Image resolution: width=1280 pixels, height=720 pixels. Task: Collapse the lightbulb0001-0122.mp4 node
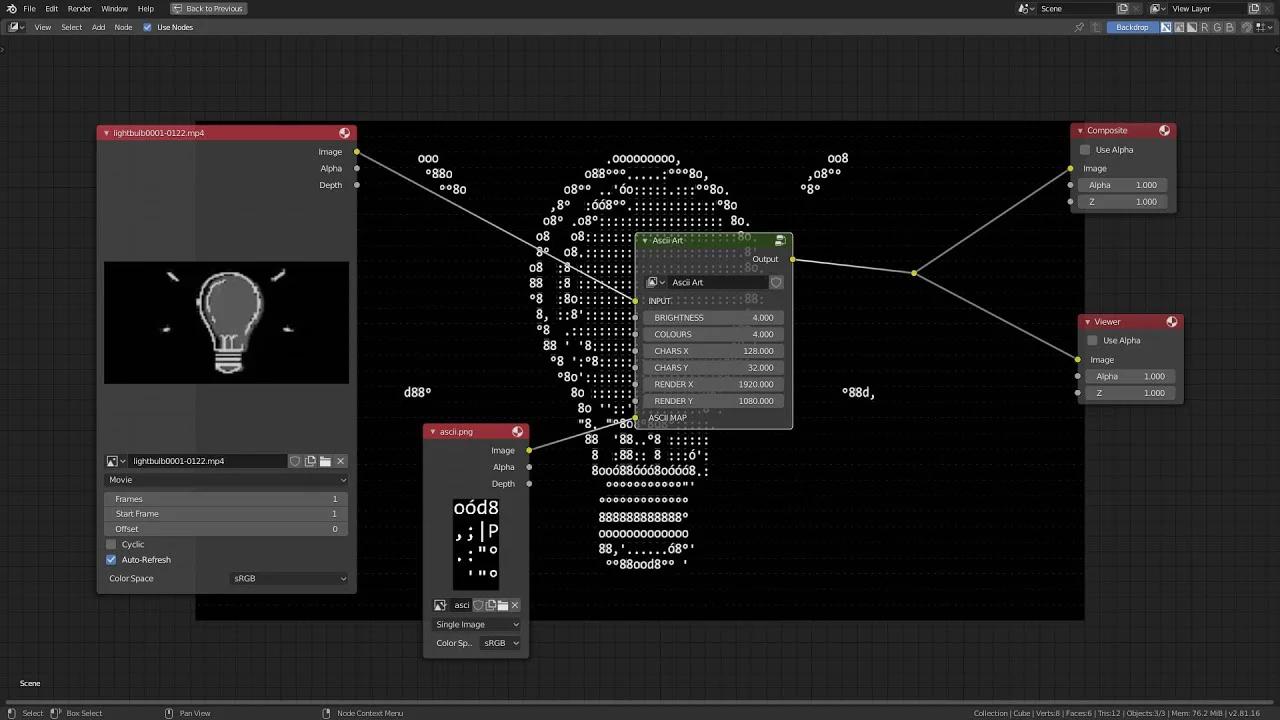click(x=106, y=133)
